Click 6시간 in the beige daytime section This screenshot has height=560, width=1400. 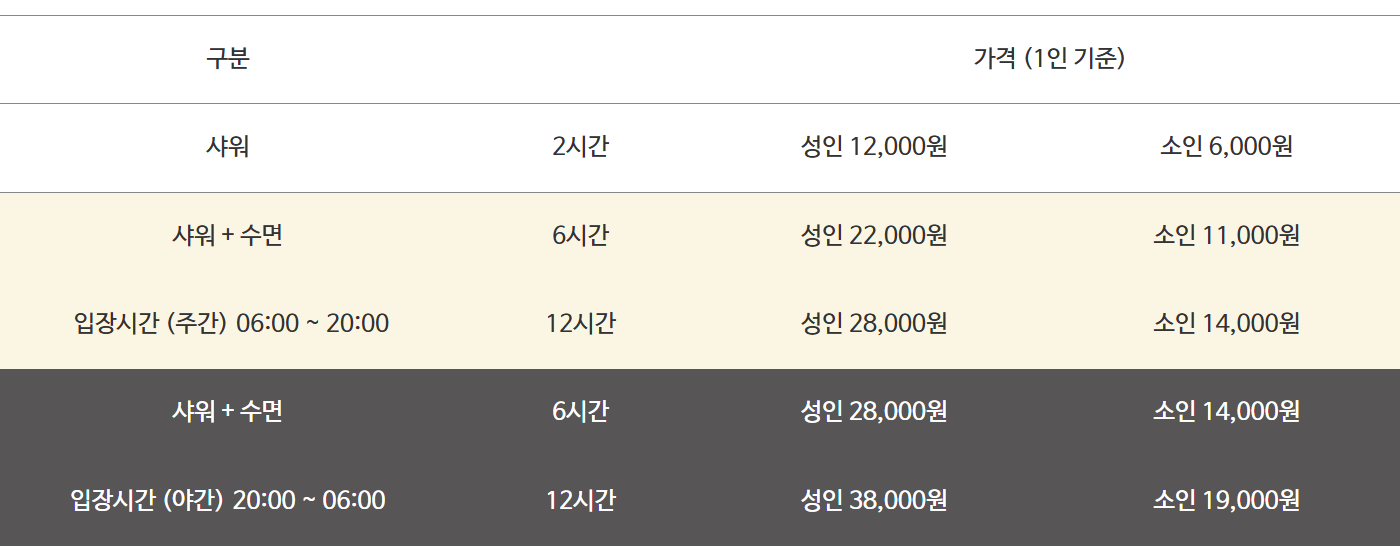pyautogui.click(x=580, y=236)
